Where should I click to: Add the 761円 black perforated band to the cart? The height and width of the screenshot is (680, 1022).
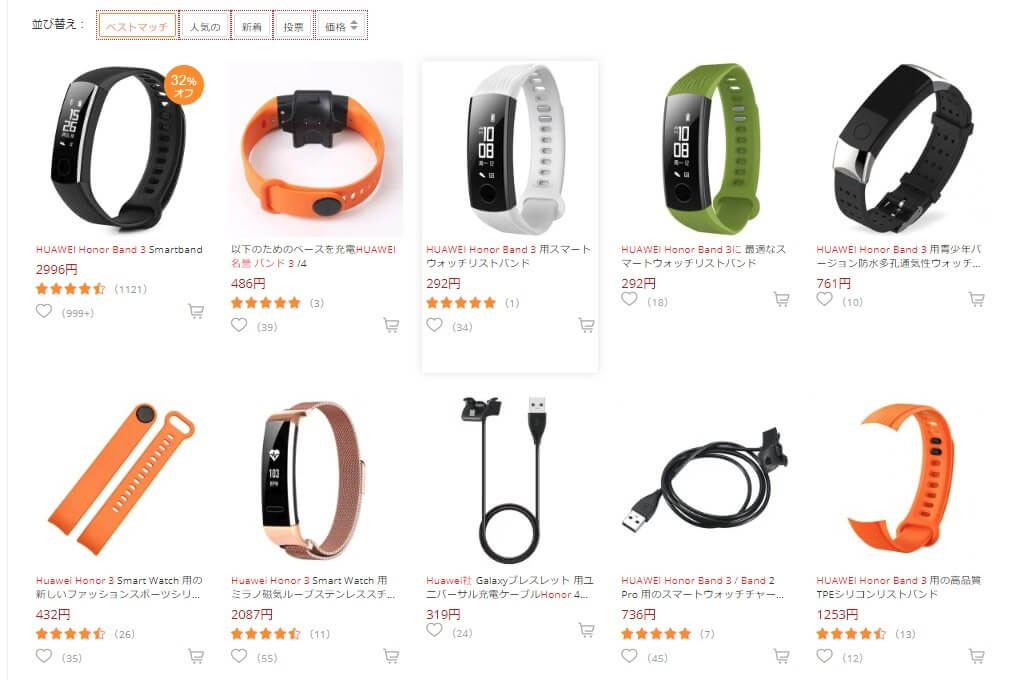pyautogui.click(x=976, y=299)
